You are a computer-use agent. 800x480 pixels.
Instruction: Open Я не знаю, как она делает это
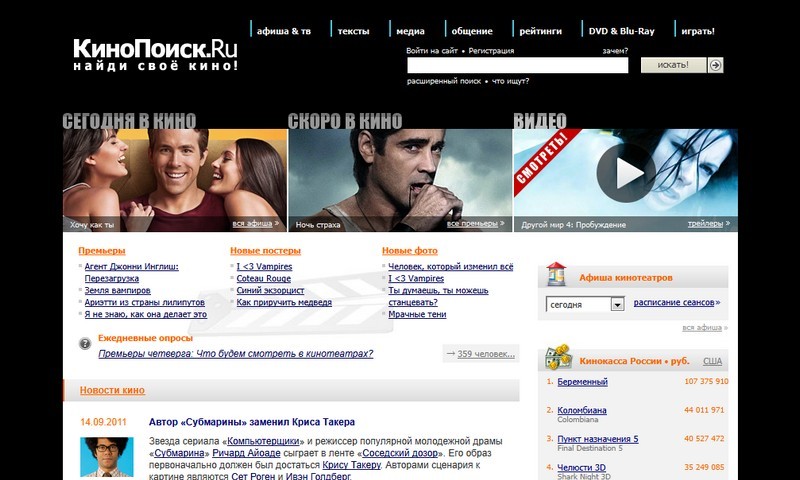(145, 314)
